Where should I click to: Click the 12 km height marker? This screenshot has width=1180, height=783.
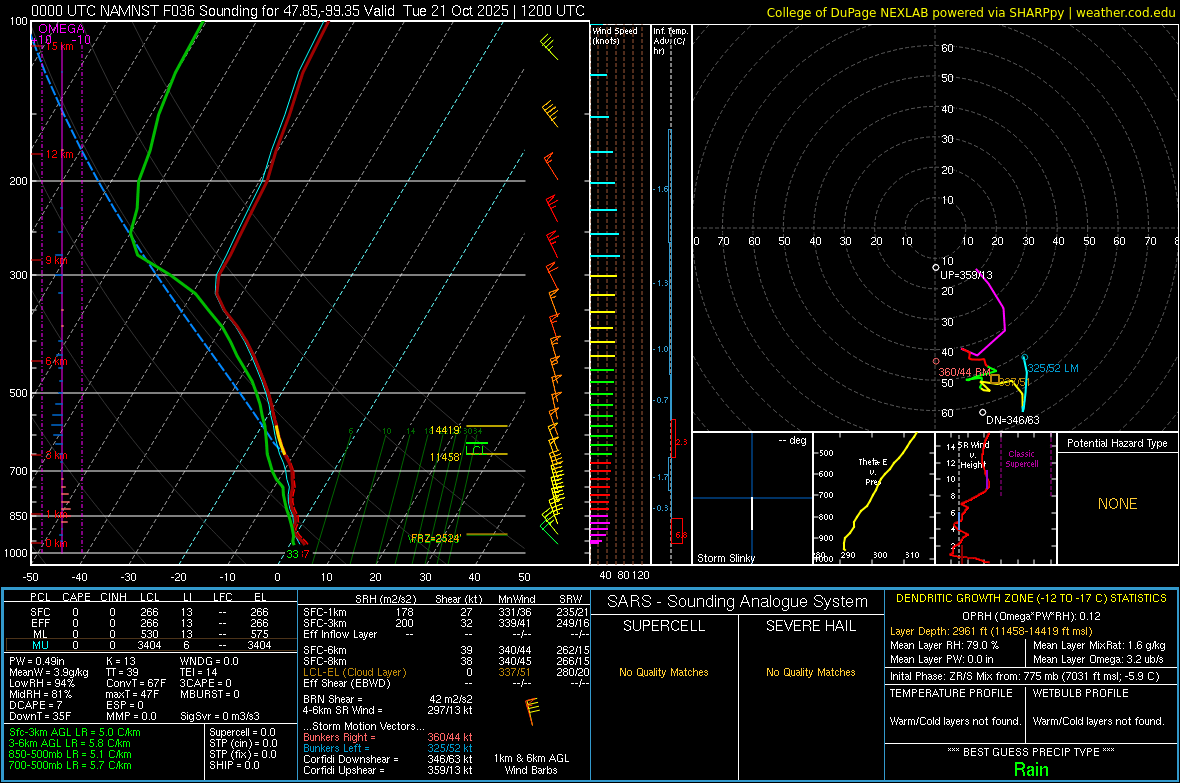coord(57,154)
